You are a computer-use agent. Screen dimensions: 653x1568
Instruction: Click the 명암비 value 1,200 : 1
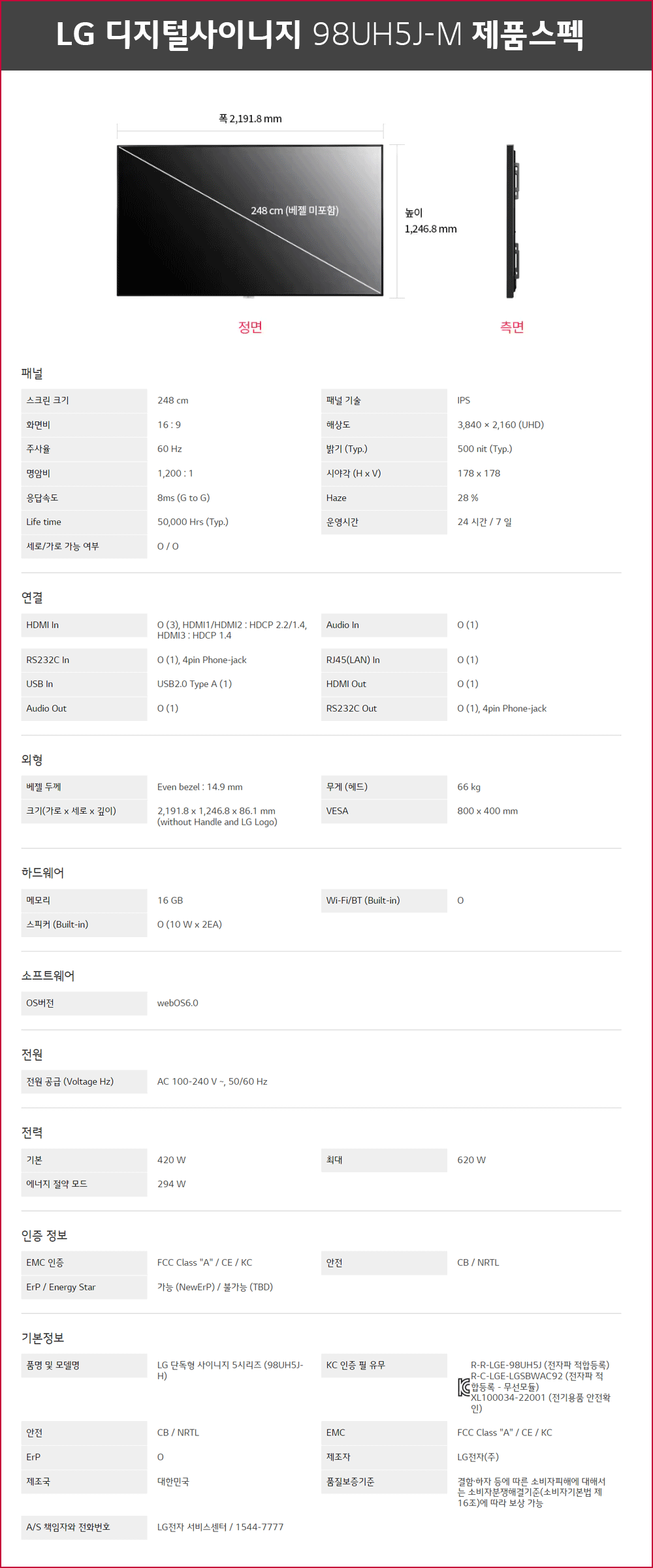tap(175, 473)
